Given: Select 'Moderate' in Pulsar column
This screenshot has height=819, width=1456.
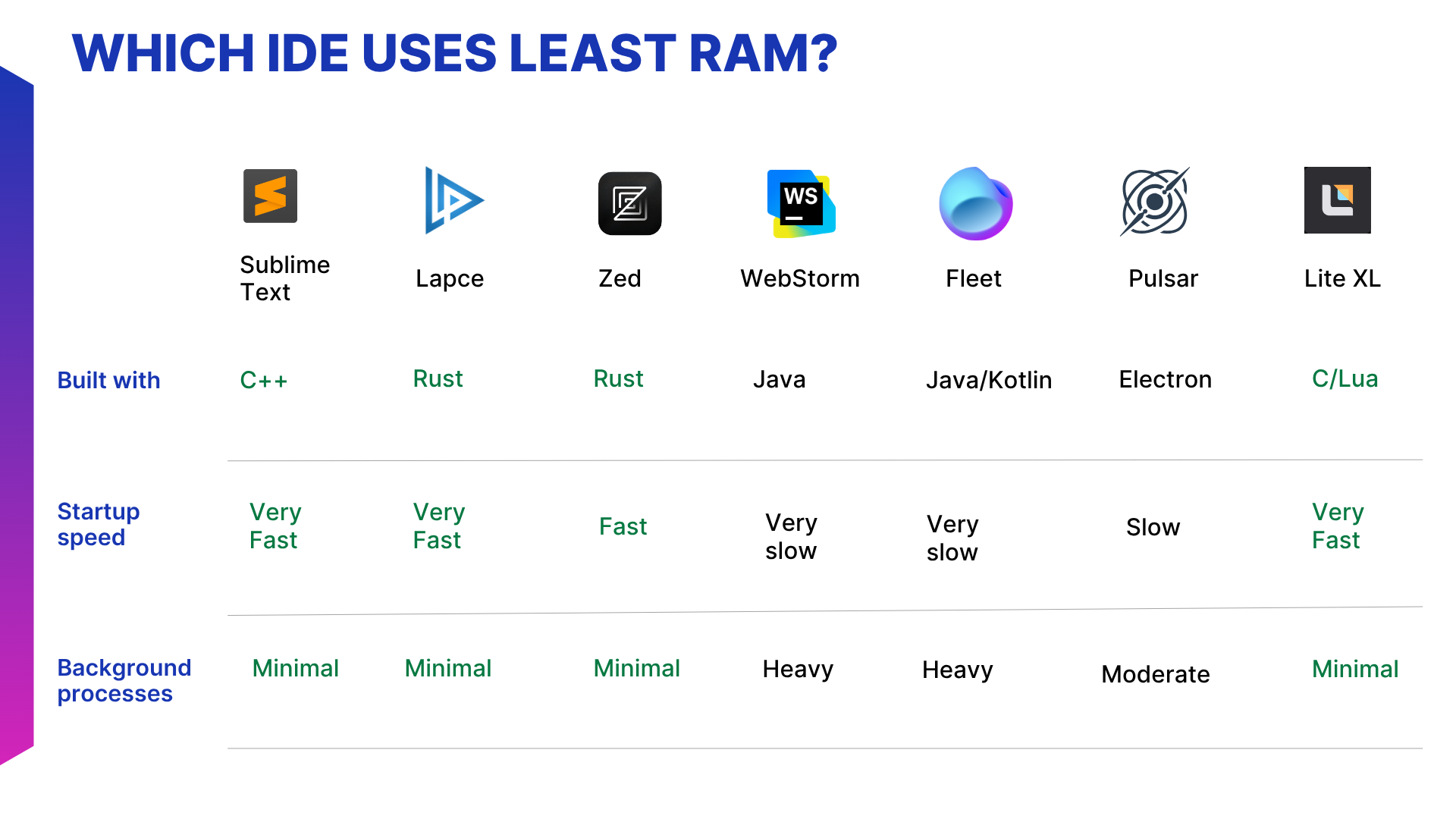Looking at the screenshot, I should [x=1155, y=674].
